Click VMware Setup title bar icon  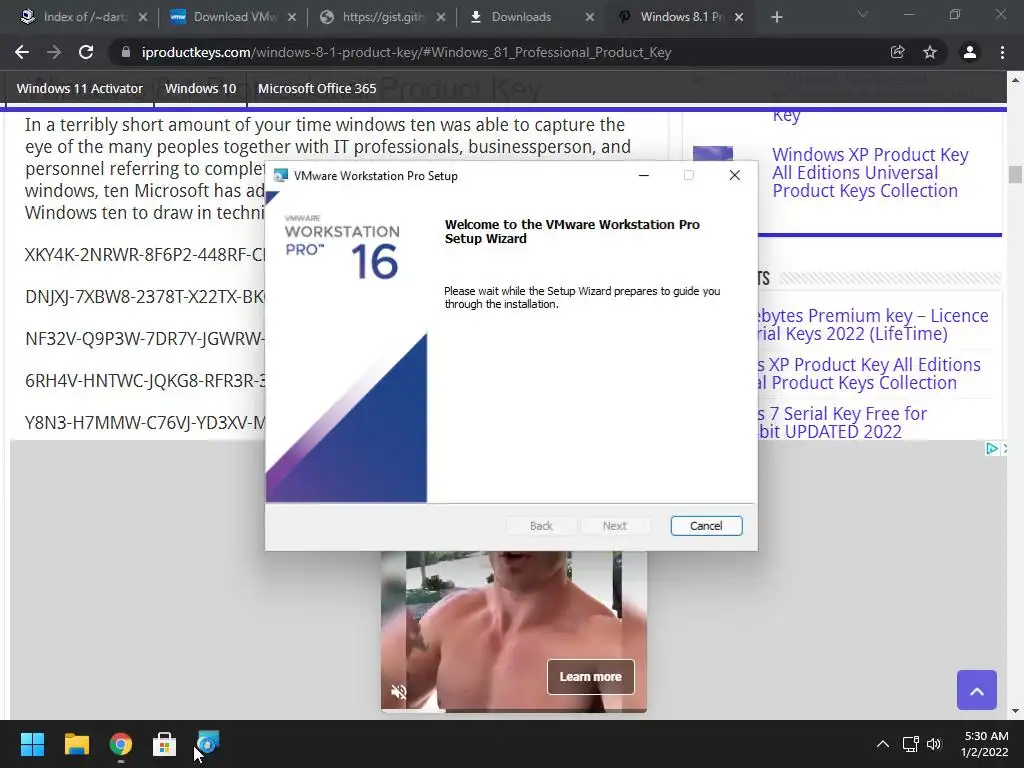(x=281, y=176)
